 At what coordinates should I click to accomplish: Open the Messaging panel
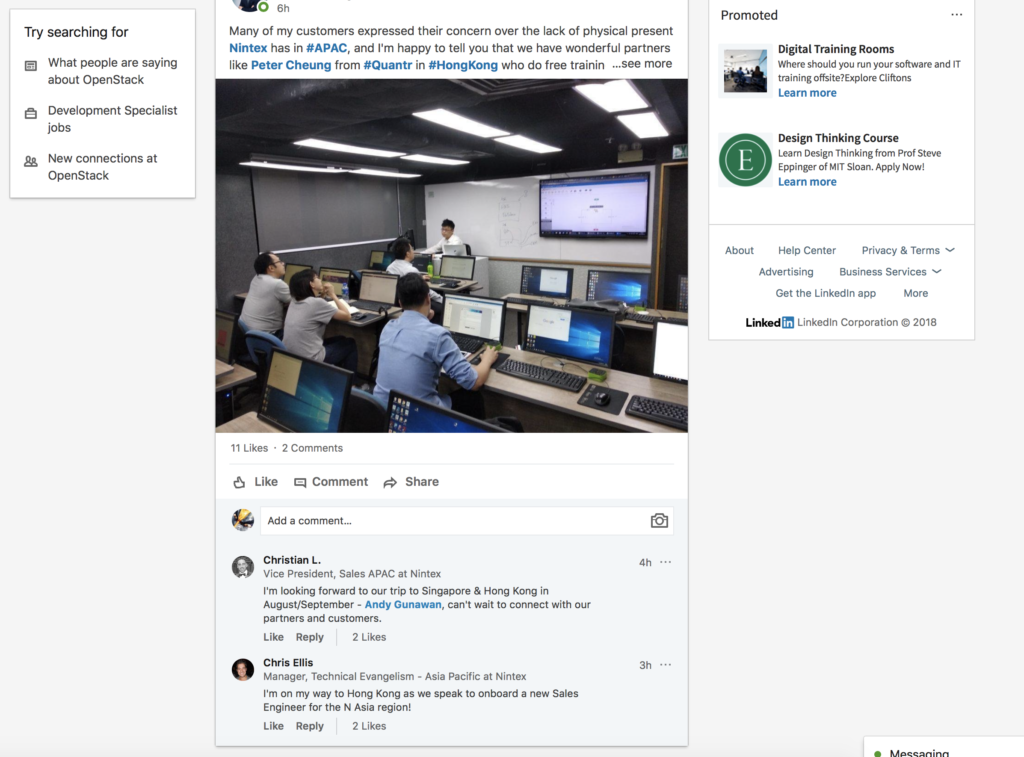[x=944, y=748]
